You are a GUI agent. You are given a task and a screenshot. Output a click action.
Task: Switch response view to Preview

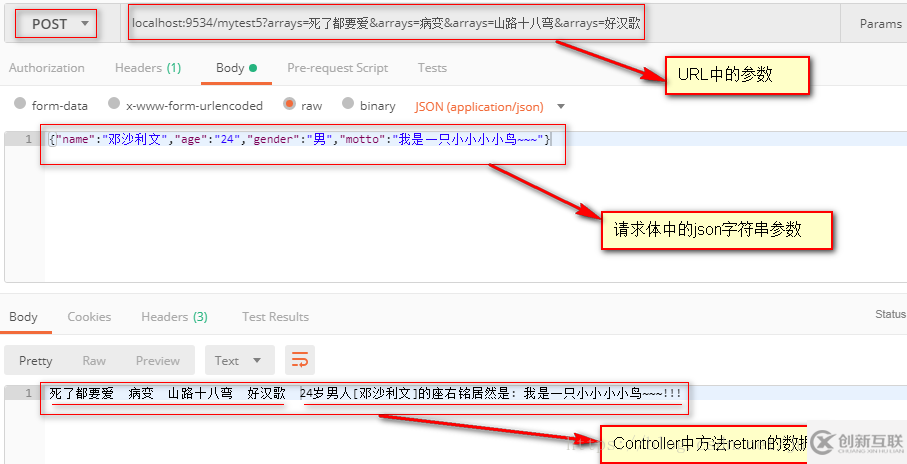[x=157, y=360]
